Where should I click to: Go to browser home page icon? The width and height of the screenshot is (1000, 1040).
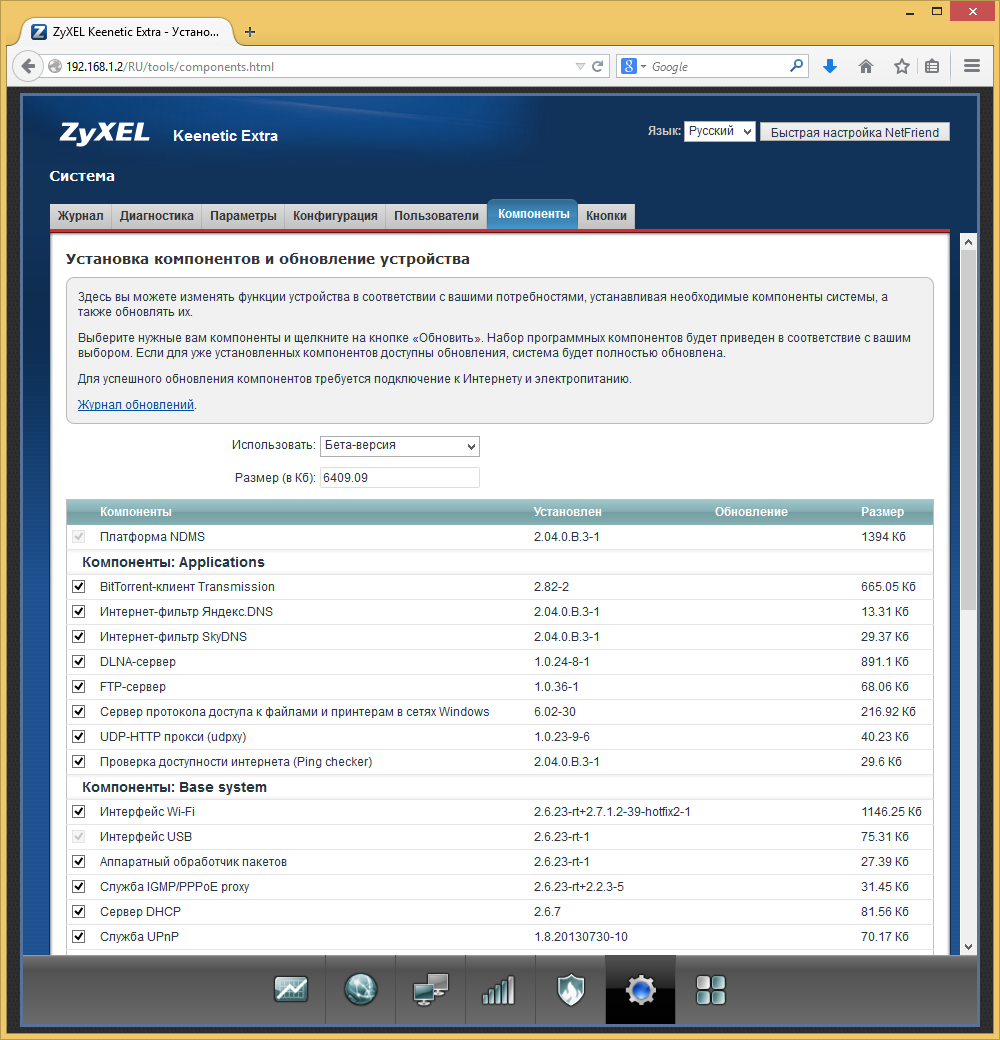click(x=865, y=66)
